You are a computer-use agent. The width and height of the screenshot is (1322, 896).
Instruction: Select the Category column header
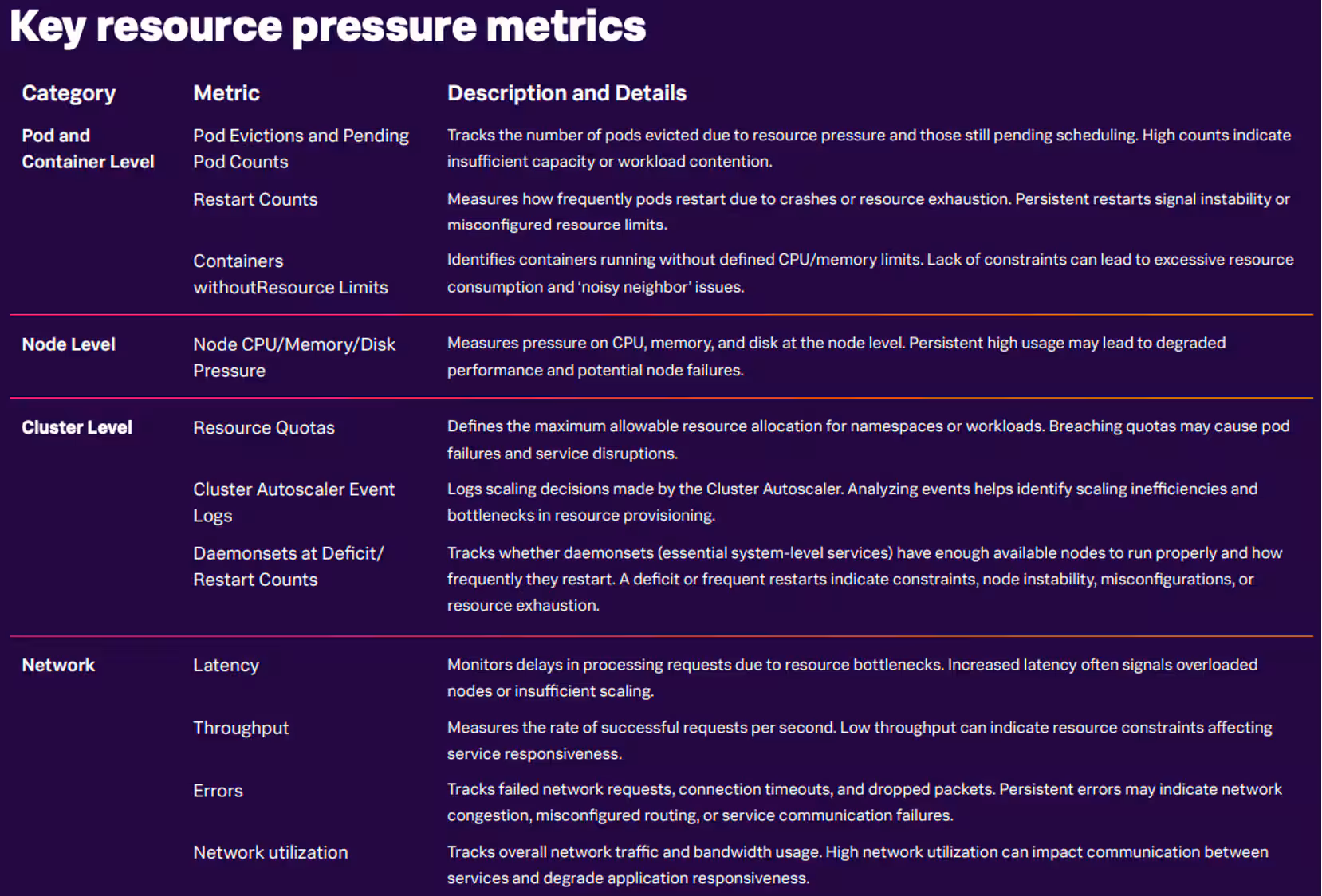(x=69, y=93)
